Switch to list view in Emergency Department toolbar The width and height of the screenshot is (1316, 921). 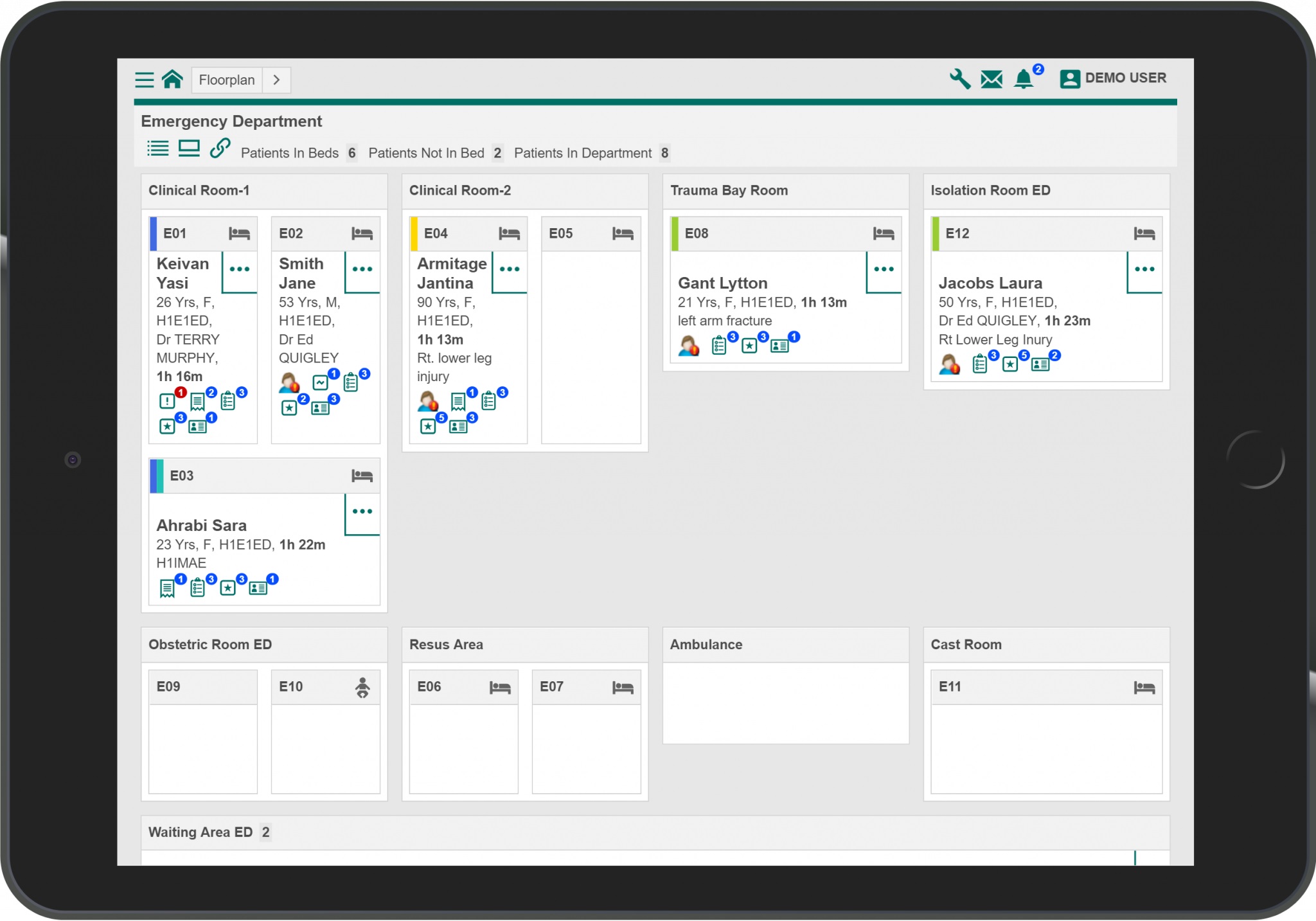pyautogui.click(x=157, y=148)
